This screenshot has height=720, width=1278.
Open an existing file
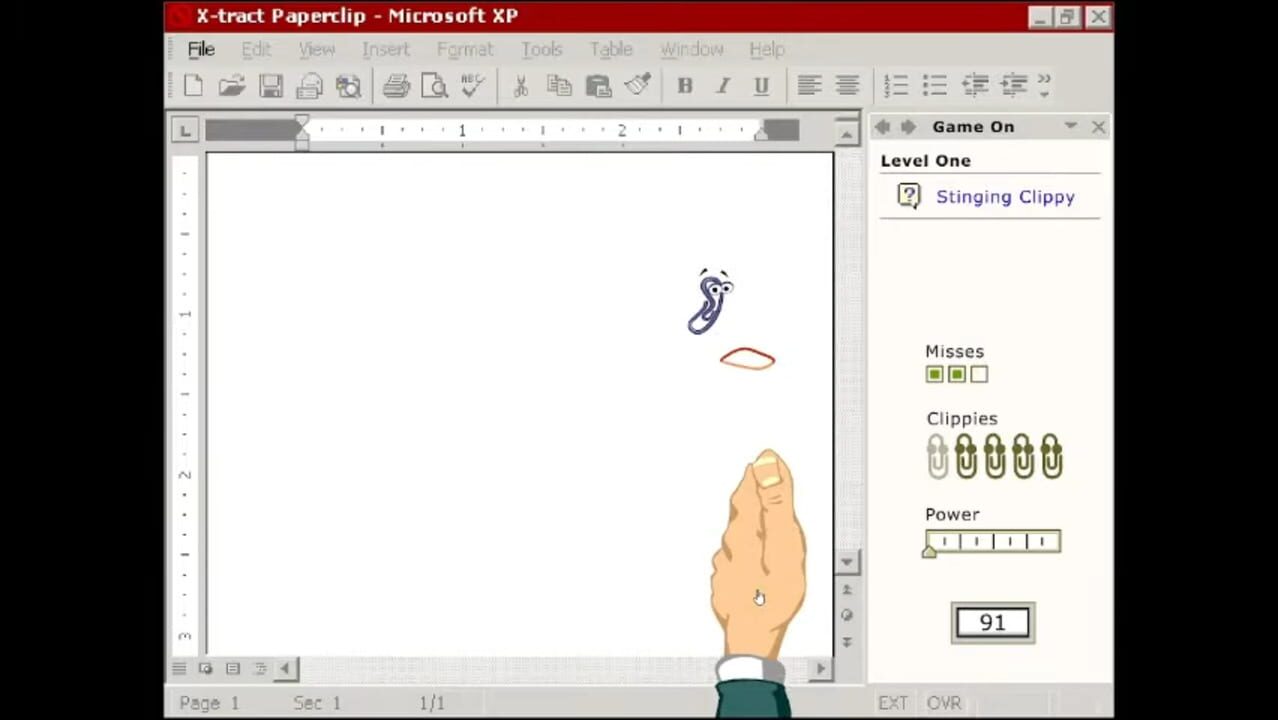point(231,86)
